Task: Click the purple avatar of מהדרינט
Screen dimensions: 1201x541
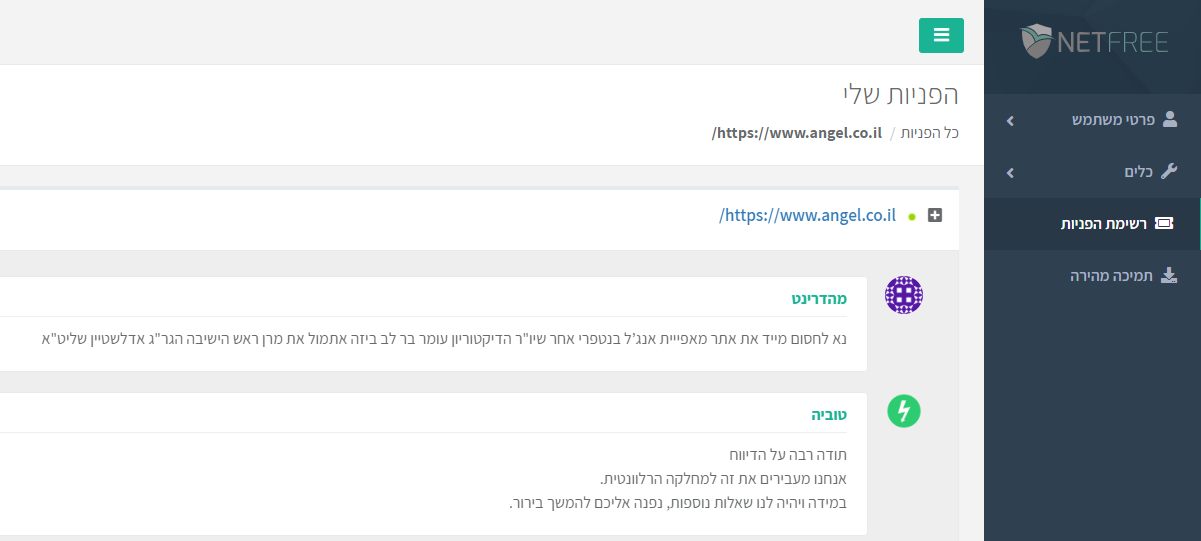Action: pyautogui.click(x=904, y=295)
